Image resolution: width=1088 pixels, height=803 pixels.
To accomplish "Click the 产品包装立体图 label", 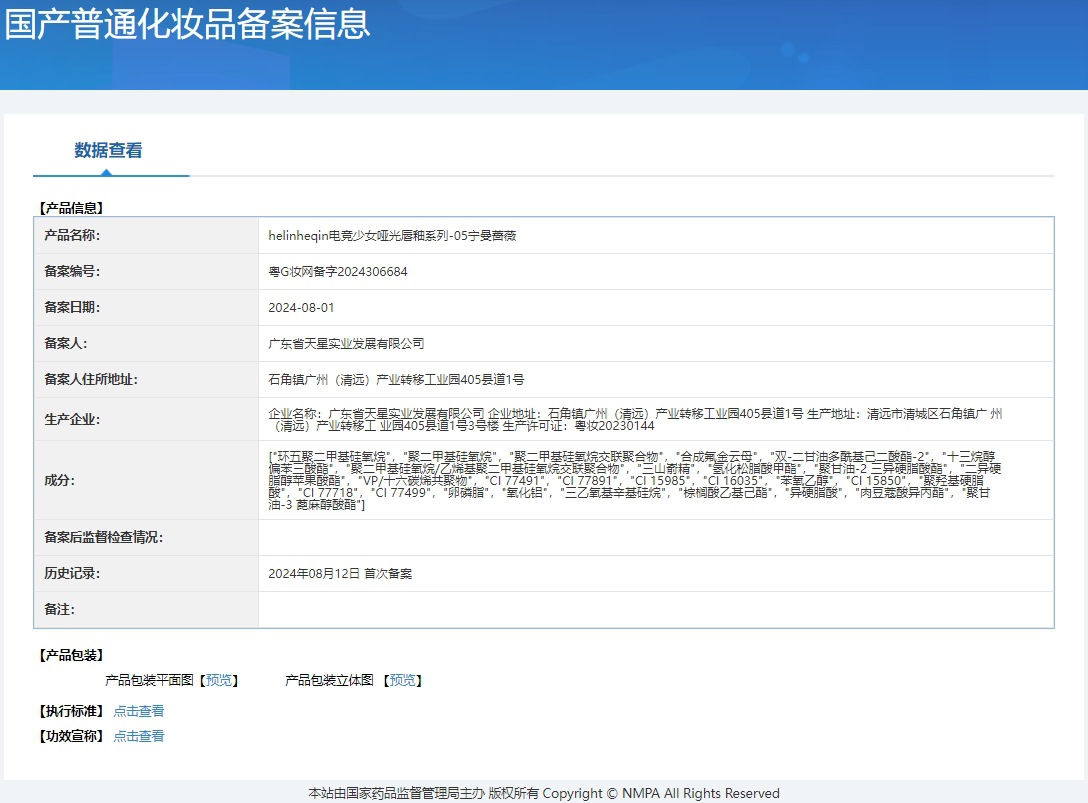I will [330, 680].
